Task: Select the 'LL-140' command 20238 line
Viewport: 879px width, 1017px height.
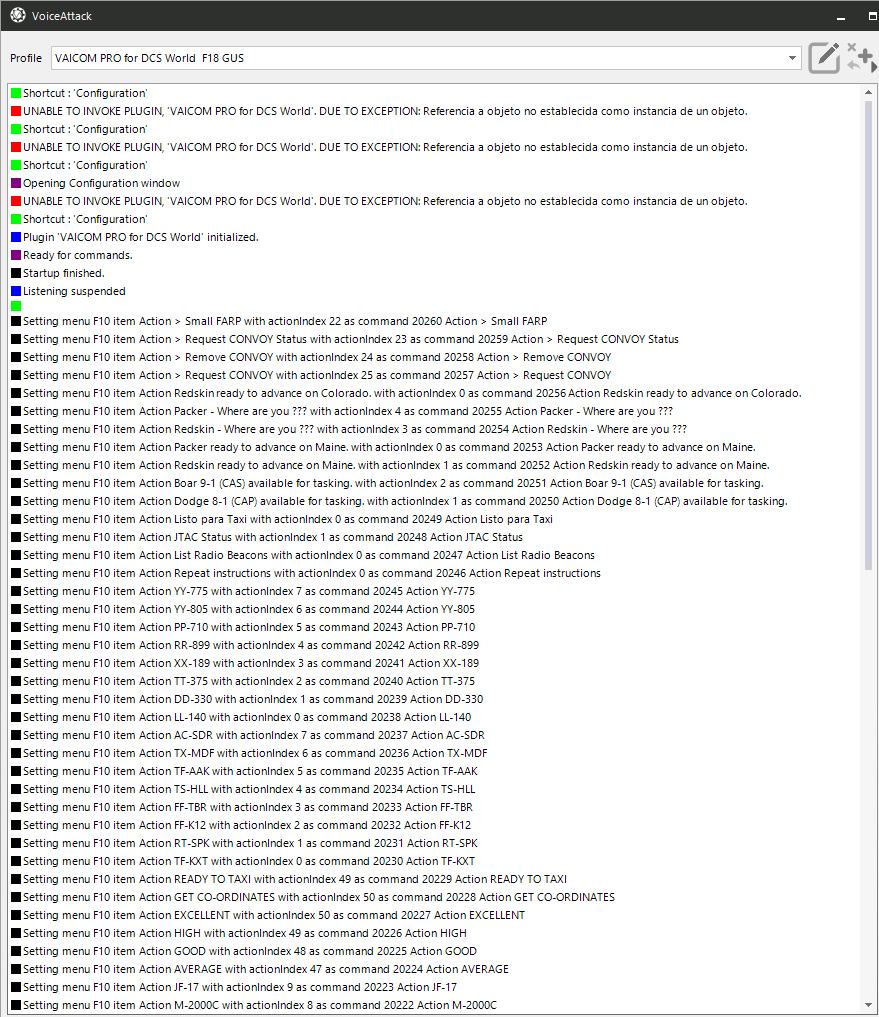Action: 241,717
